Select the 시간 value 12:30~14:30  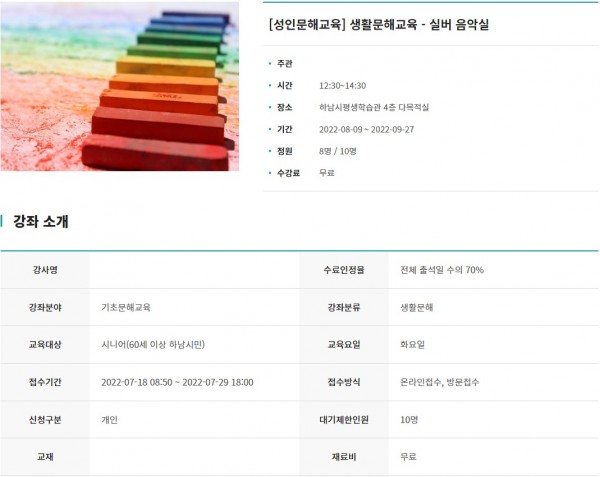click(x=342, y=86)
